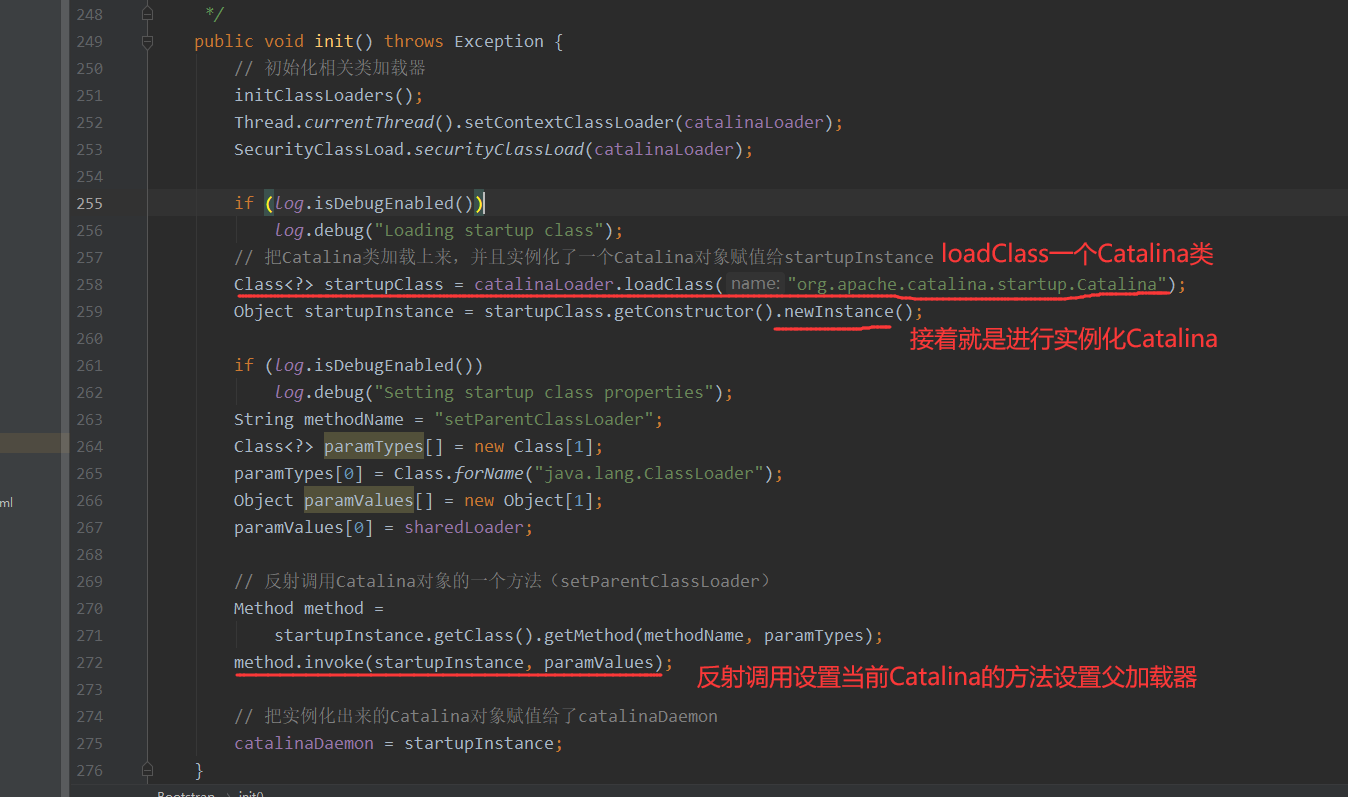Click the throws keyword on line 249

(x=414, y=41)
